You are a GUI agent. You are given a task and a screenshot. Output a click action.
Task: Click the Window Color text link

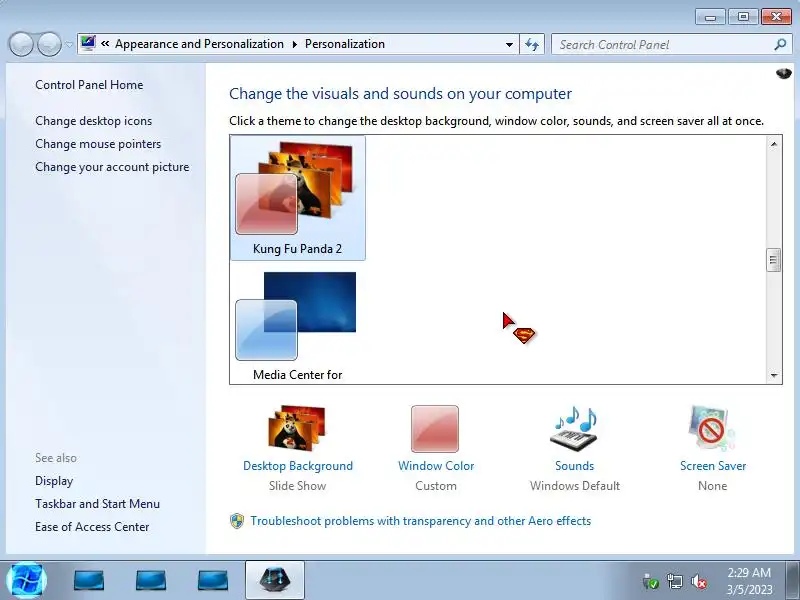pos(436,466)
